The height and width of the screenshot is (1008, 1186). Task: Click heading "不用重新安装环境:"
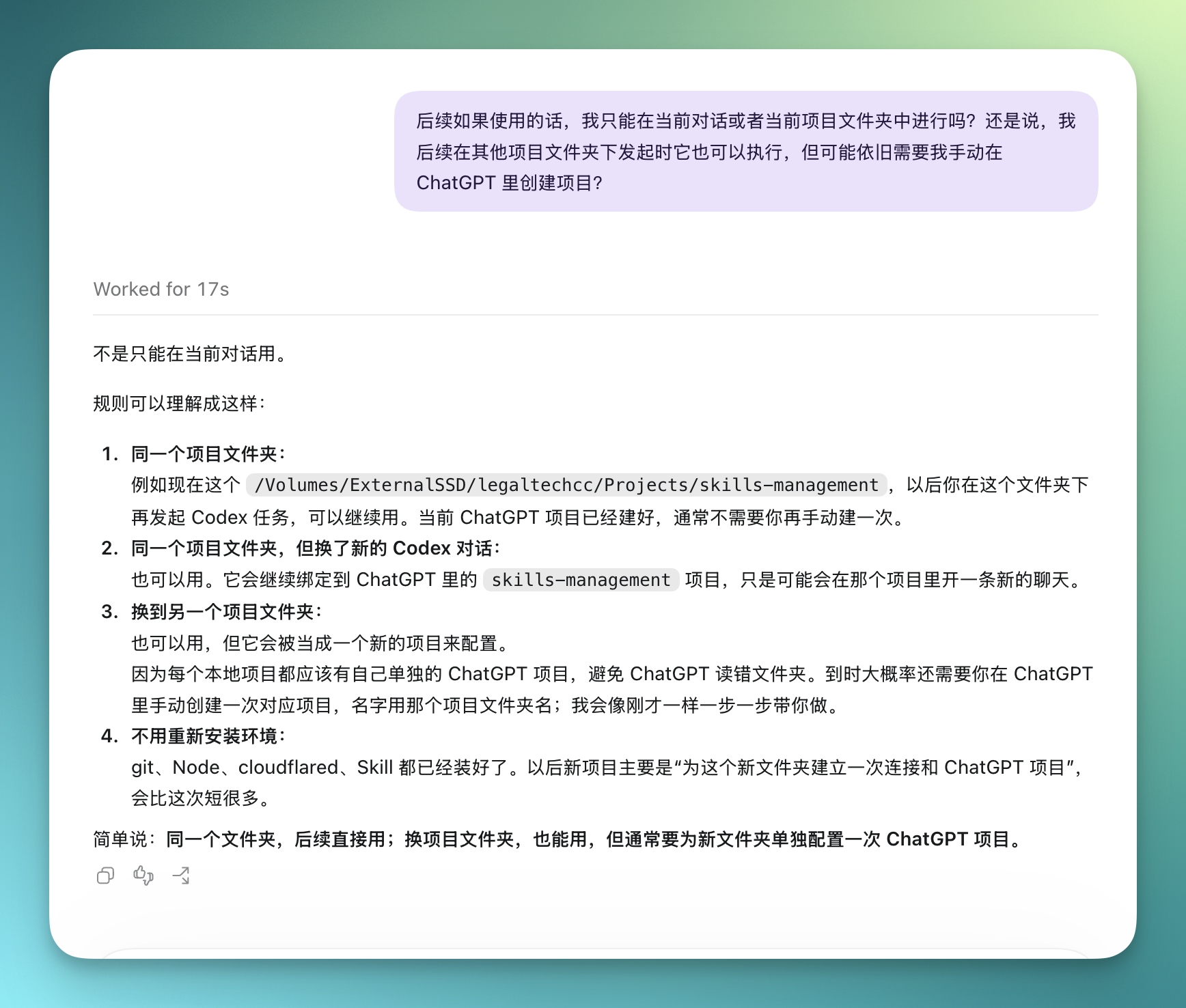point(209,736)
